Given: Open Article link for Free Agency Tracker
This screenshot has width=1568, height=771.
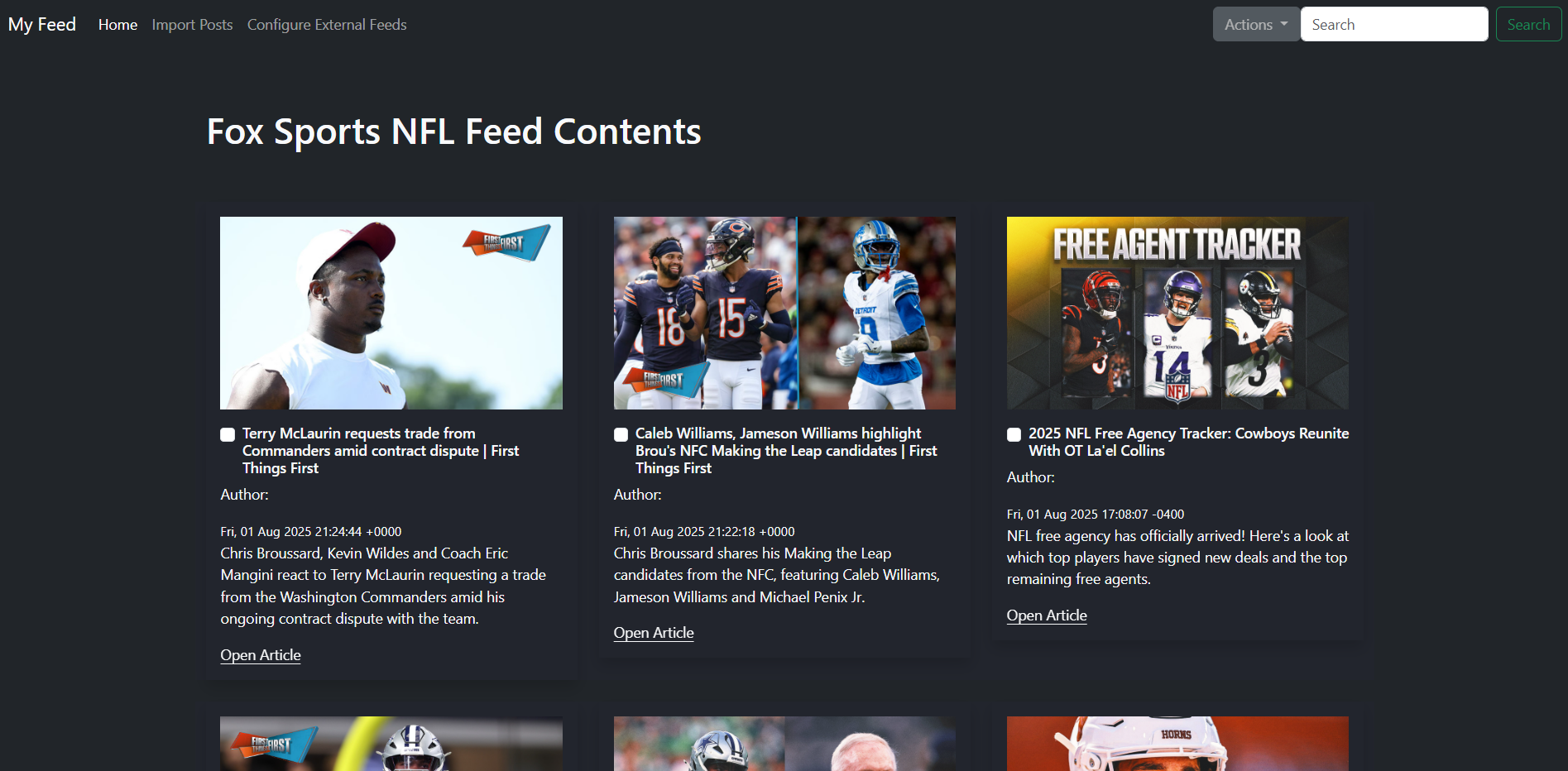Looking at the screenshot, I should 1047,615.
